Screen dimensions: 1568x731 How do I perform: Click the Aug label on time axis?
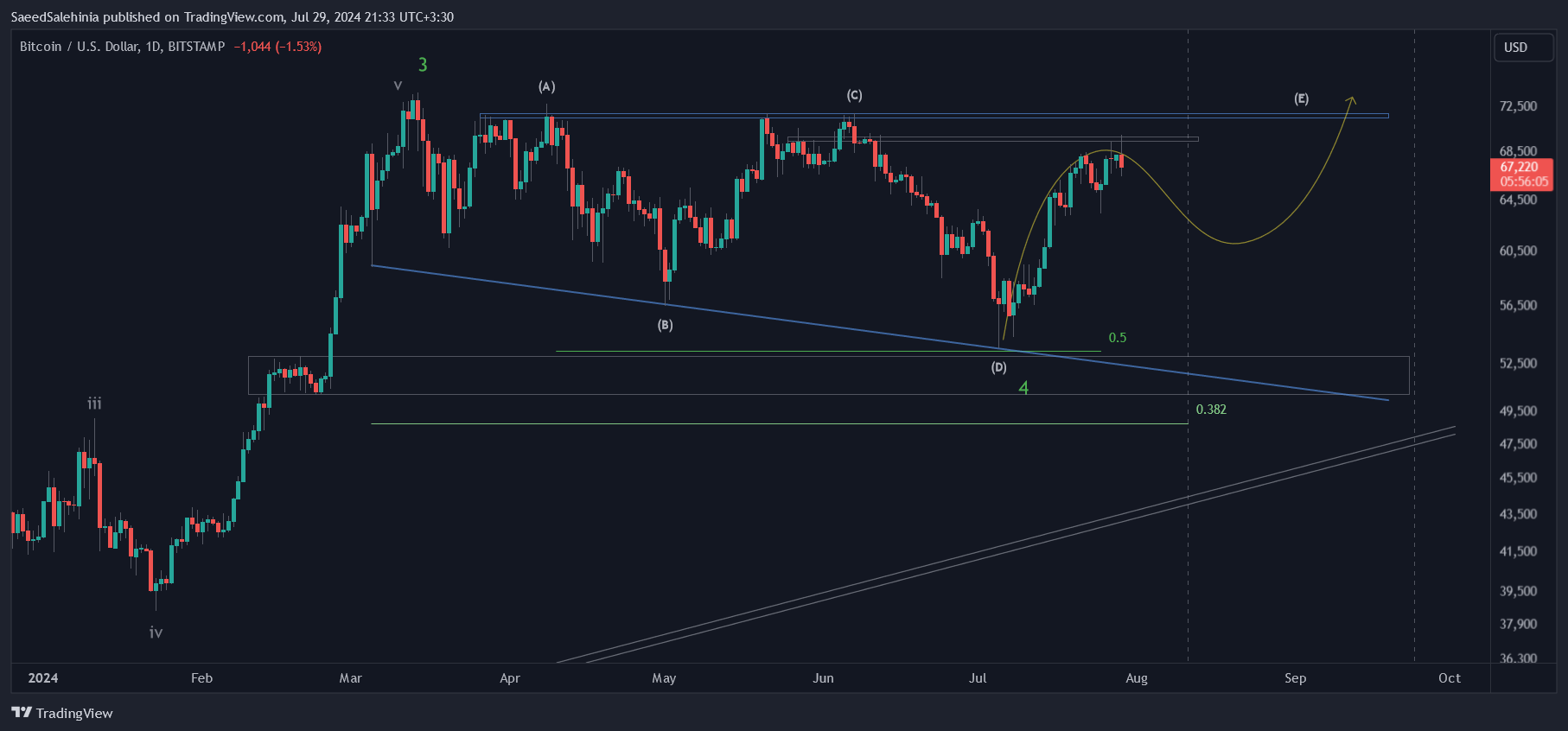point(1137,678)
